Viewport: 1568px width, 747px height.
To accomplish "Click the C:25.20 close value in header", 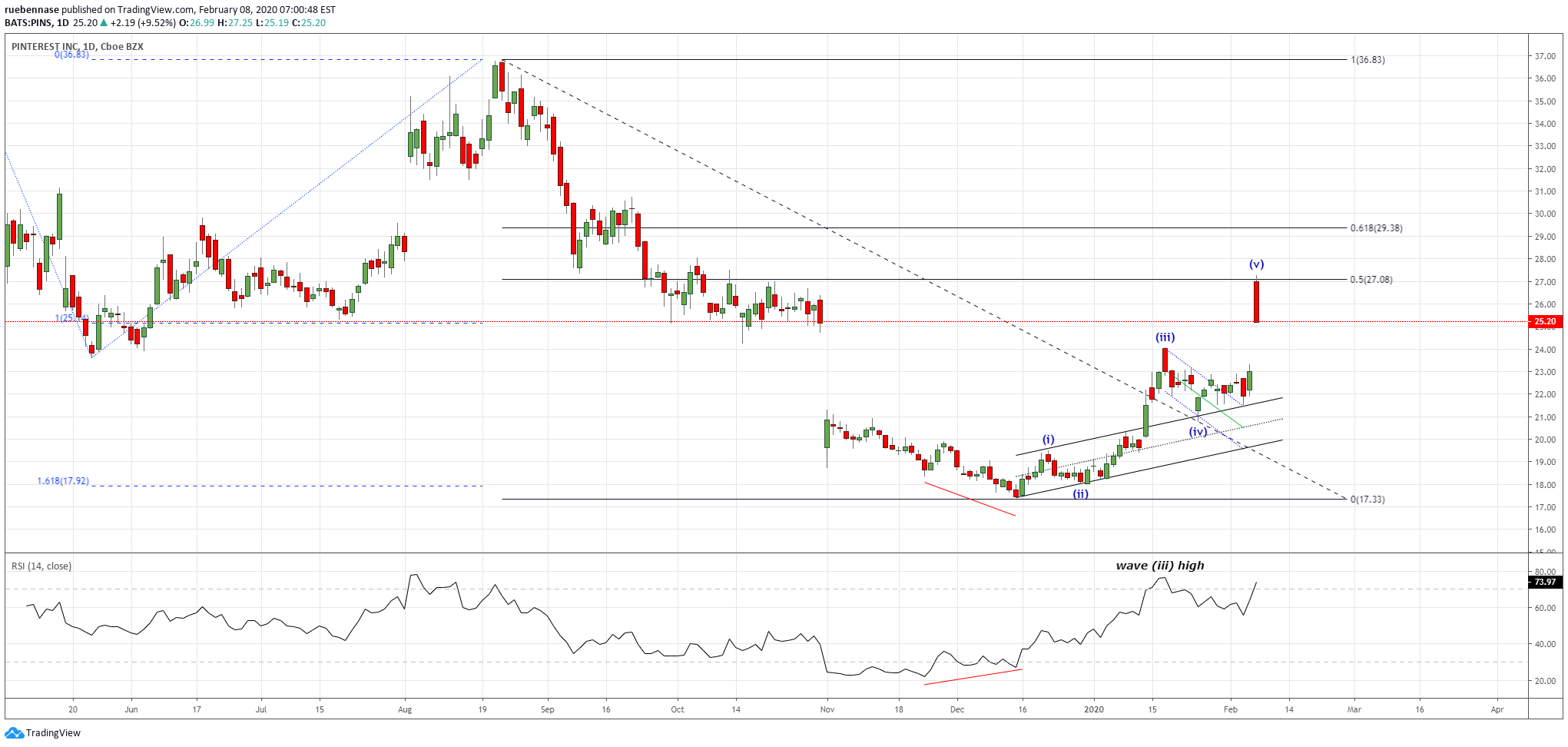I will coord(309,23).
